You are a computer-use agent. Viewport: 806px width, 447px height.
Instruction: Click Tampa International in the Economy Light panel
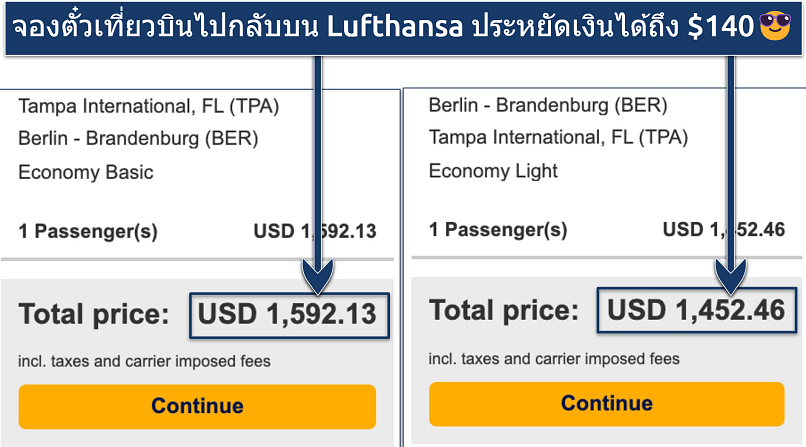pos(559,138)
